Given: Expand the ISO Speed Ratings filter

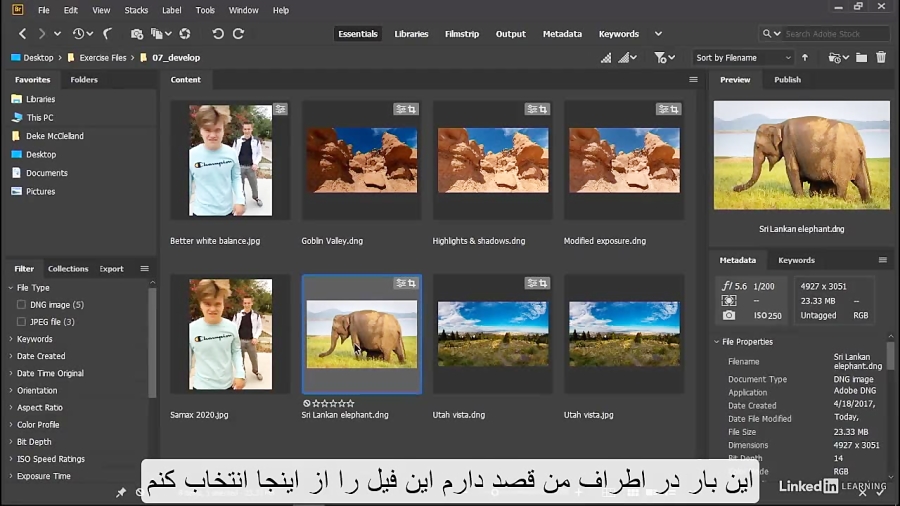Looking at the screenshot, I should pos(11,459).
